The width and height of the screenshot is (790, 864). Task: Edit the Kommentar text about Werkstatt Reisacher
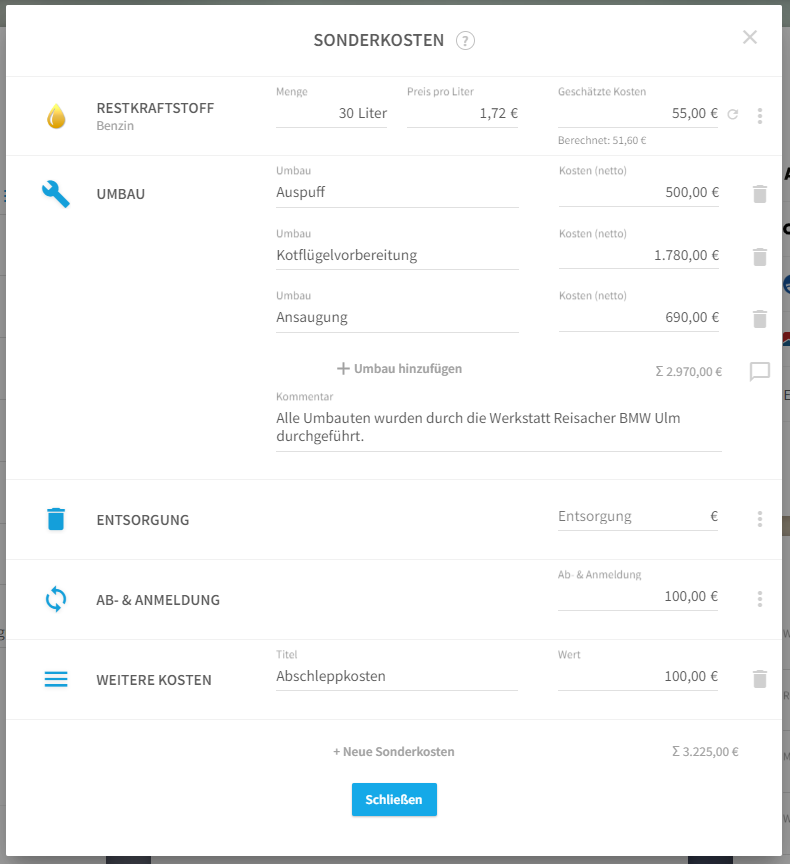pyautogui.click(x=499, y=428)
